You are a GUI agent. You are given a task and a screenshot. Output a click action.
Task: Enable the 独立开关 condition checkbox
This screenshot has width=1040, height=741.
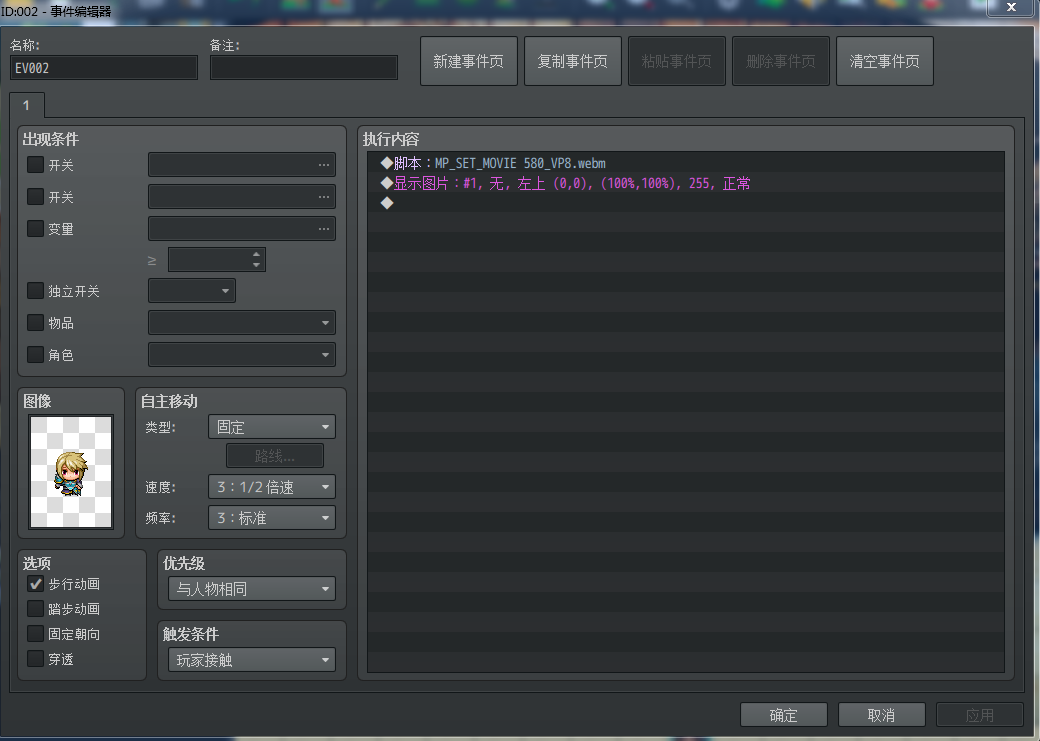[35, 291]
